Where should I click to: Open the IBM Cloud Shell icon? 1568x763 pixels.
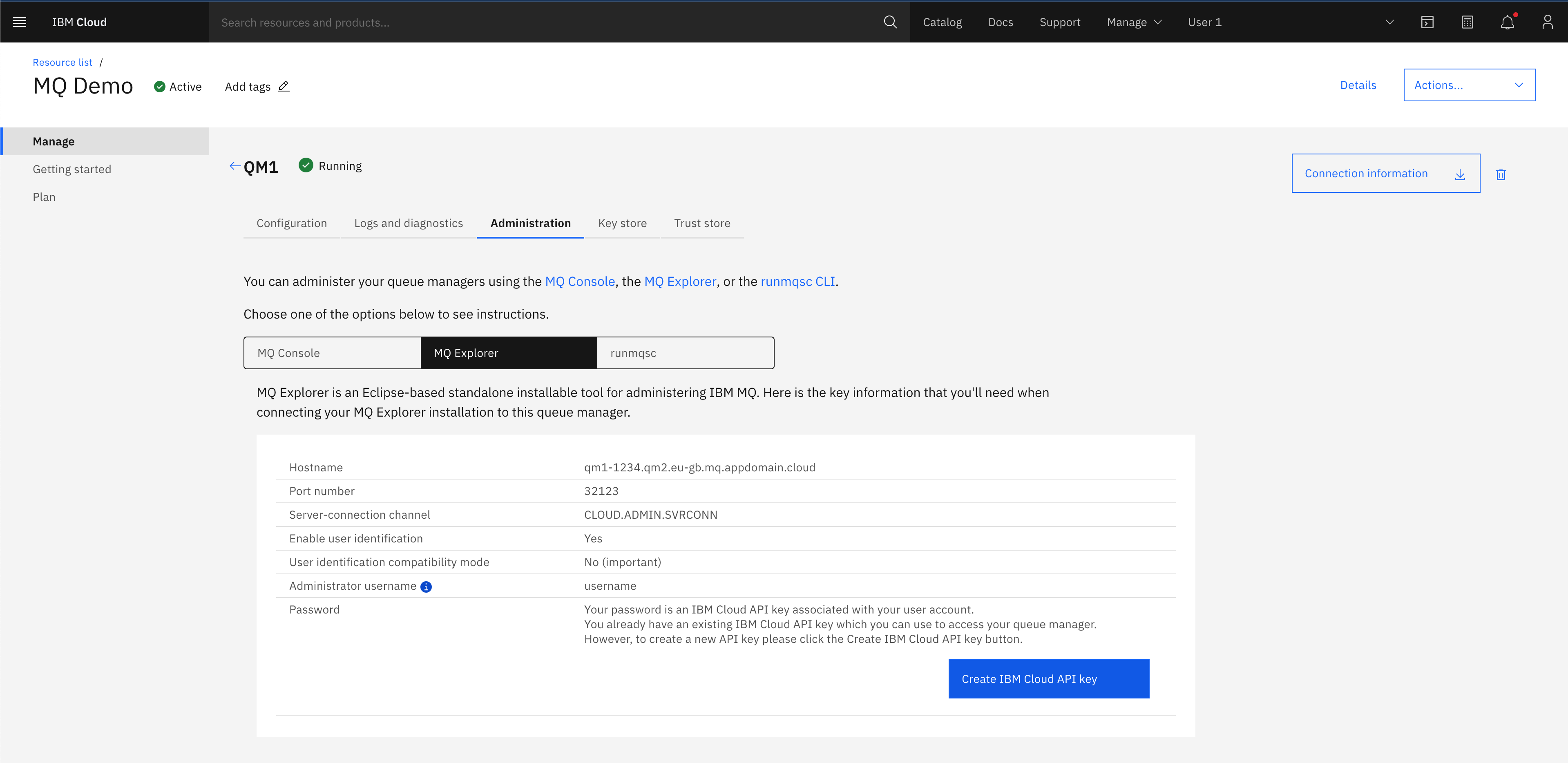1427,22
